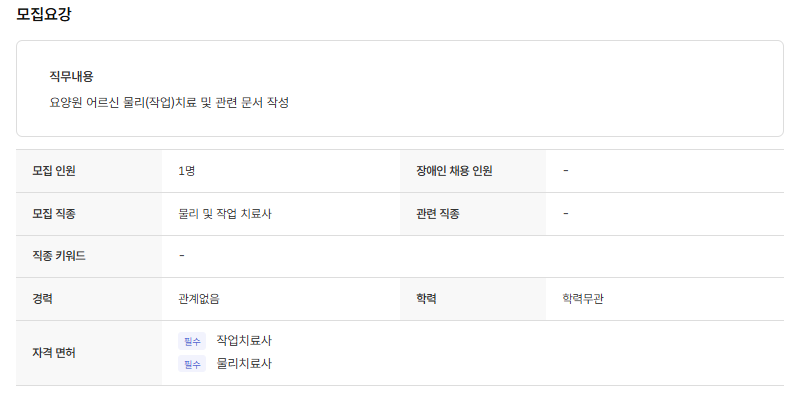Select the 작업치료사 license text
Viewport: 804px width, 407px height.
(244, 341)
